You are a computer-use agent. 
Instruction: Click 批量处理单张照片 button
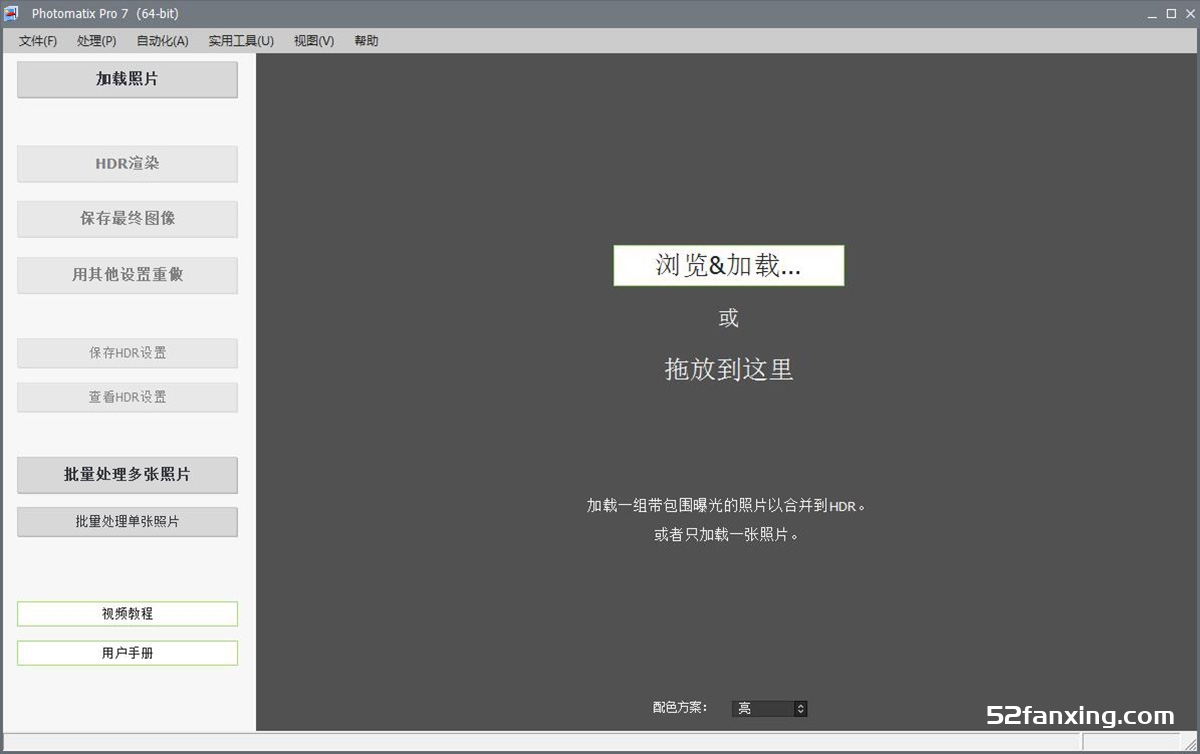tap(127, 521)
